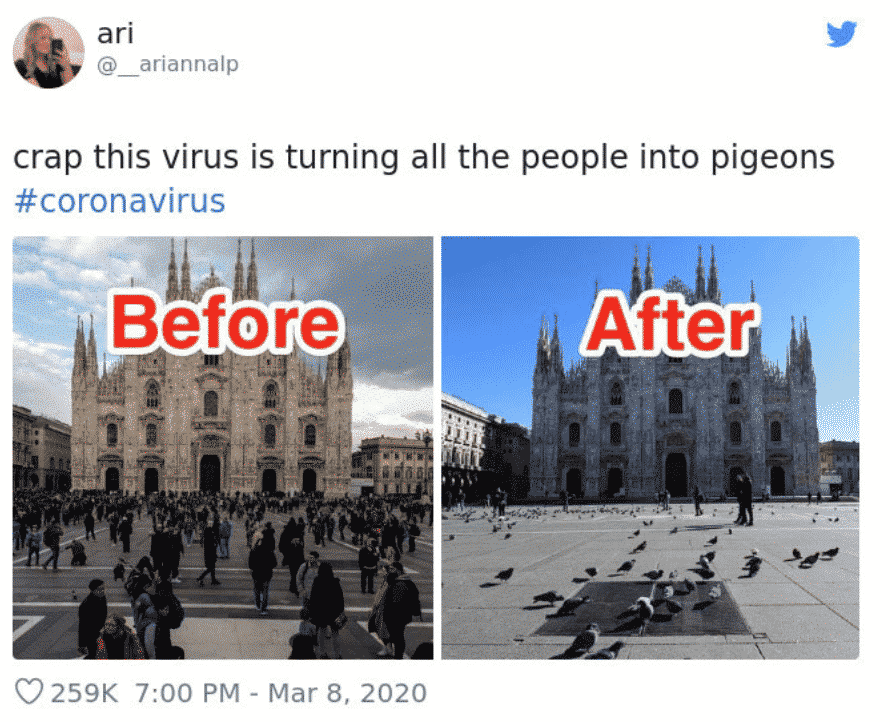Like the tweet with the heart icon
890x722 pixels.
(x=29, y=691)
